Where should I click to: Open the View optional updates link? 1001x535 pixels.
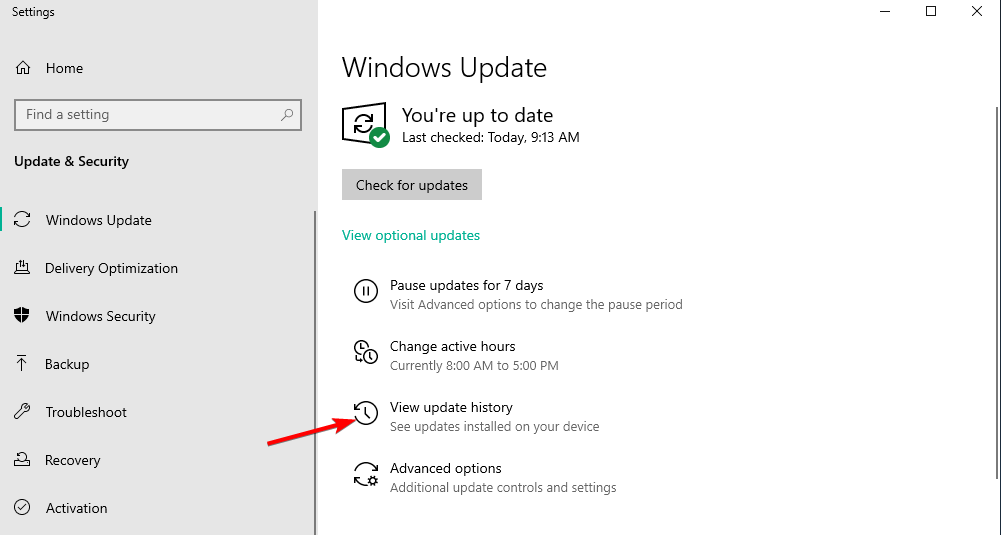pyautogui.click(x=410, y=235)
